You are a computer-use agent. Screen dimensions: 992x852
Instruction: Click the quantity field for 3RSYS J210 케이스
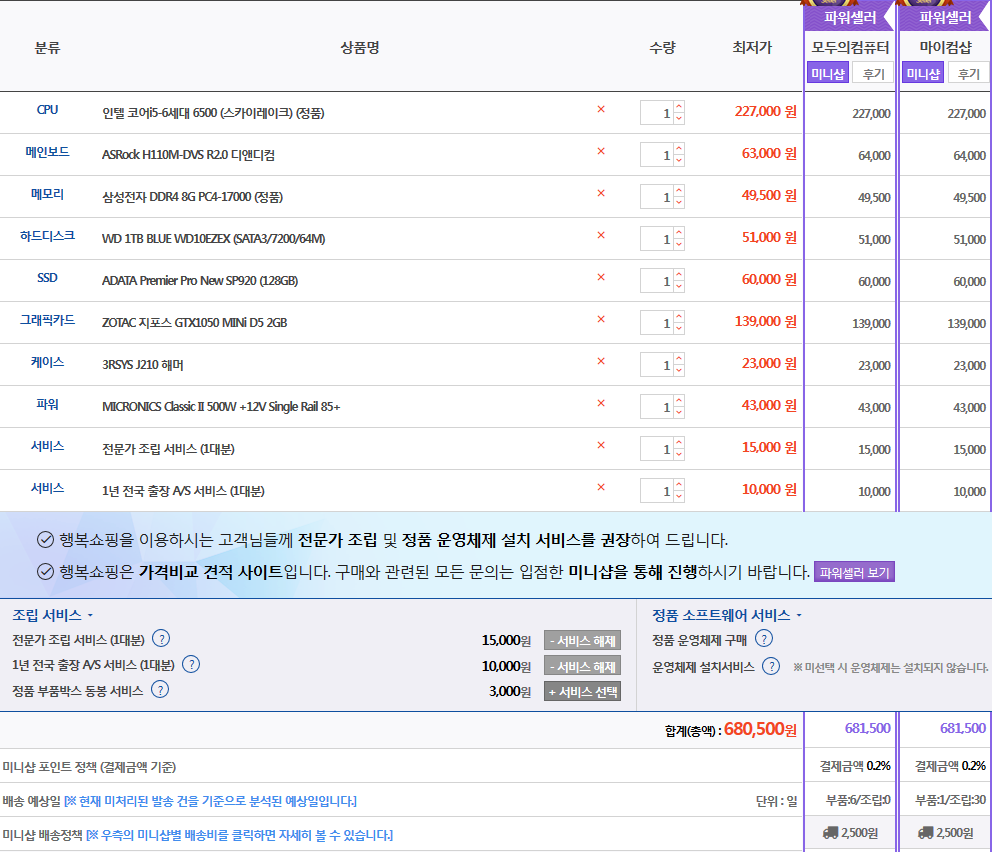(x=656, y=365)
